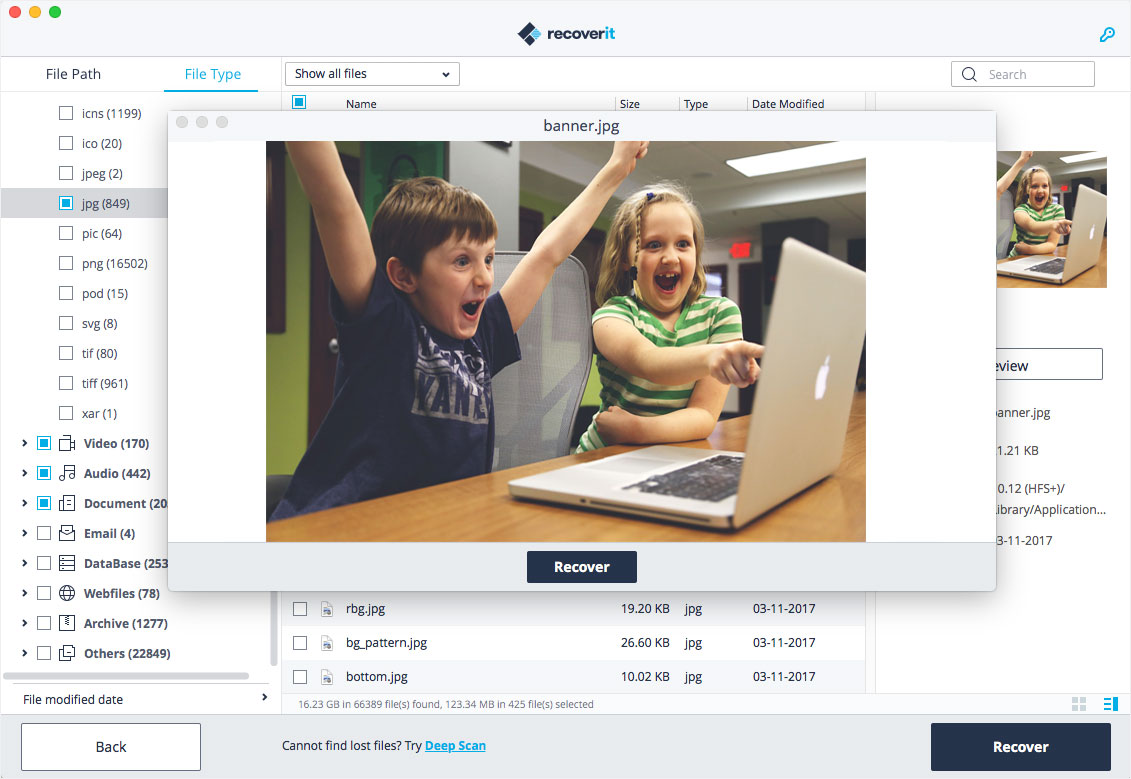The width and height of the screenshot is (1131, 779).
Task: Expand the File modified date filter
Action: (x=264, y=698)
